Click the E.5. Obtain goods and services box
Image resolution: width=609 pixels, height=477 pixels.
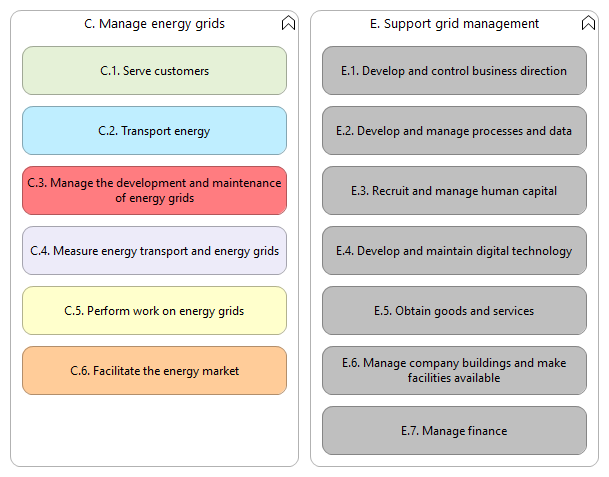coord(454,311)
